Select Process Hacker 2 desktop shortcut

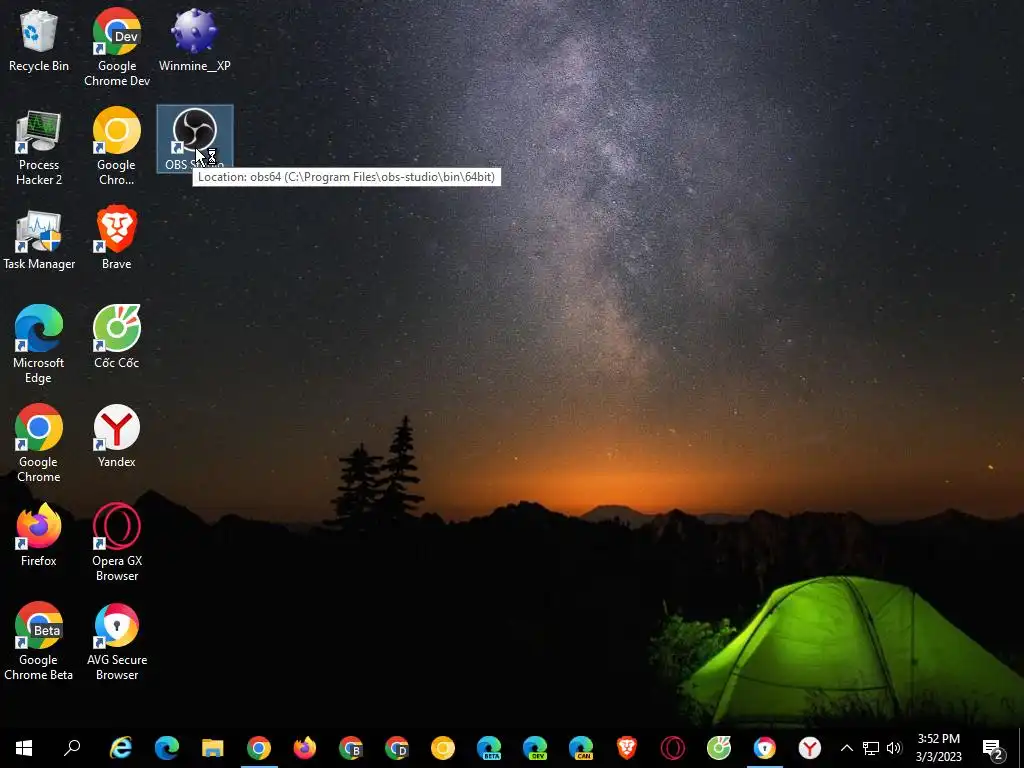39,148
